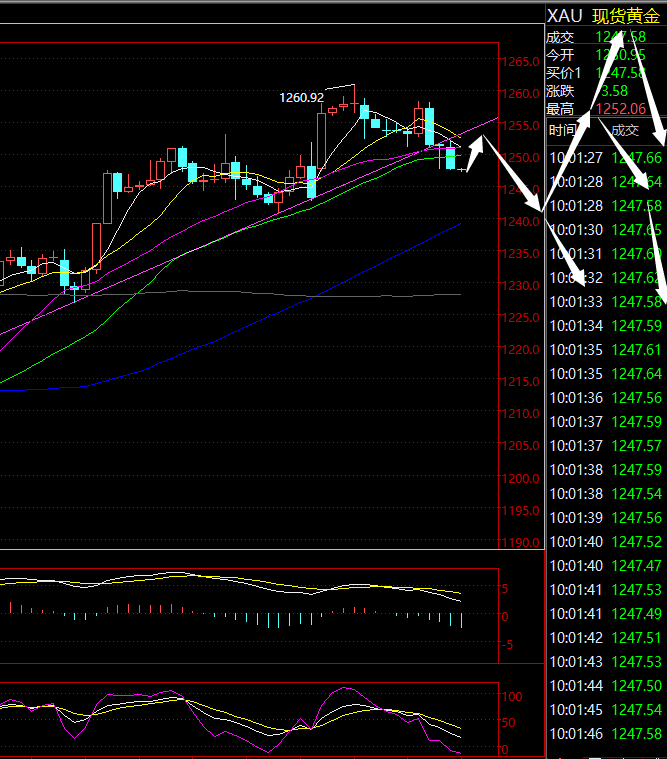Screen dimensions: 667x759
Task: Click the 1250.0 price axis label
Action: [x=520, y=158]
